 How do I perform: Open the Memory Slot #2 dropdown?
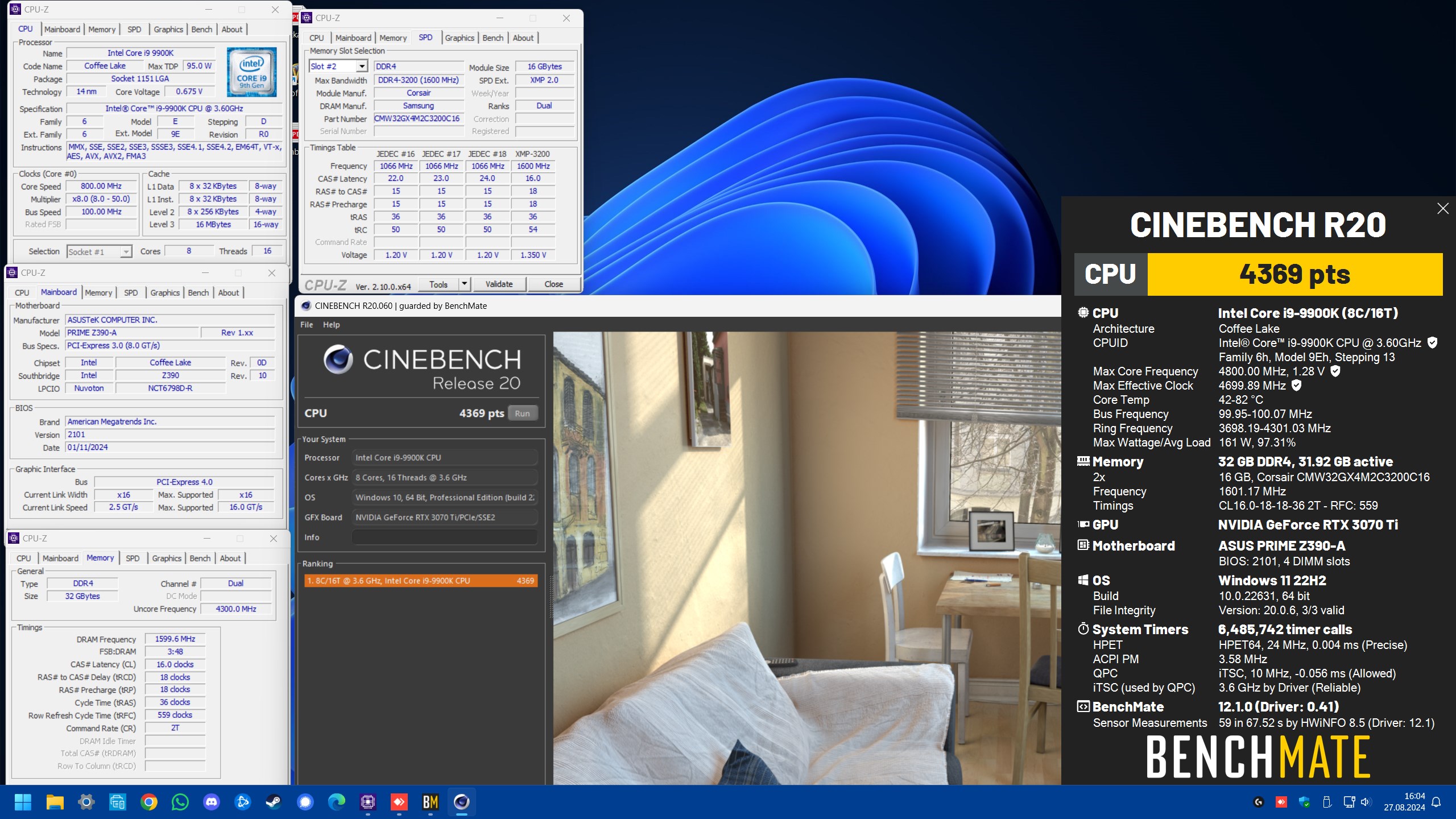click(x=362, y=67)
